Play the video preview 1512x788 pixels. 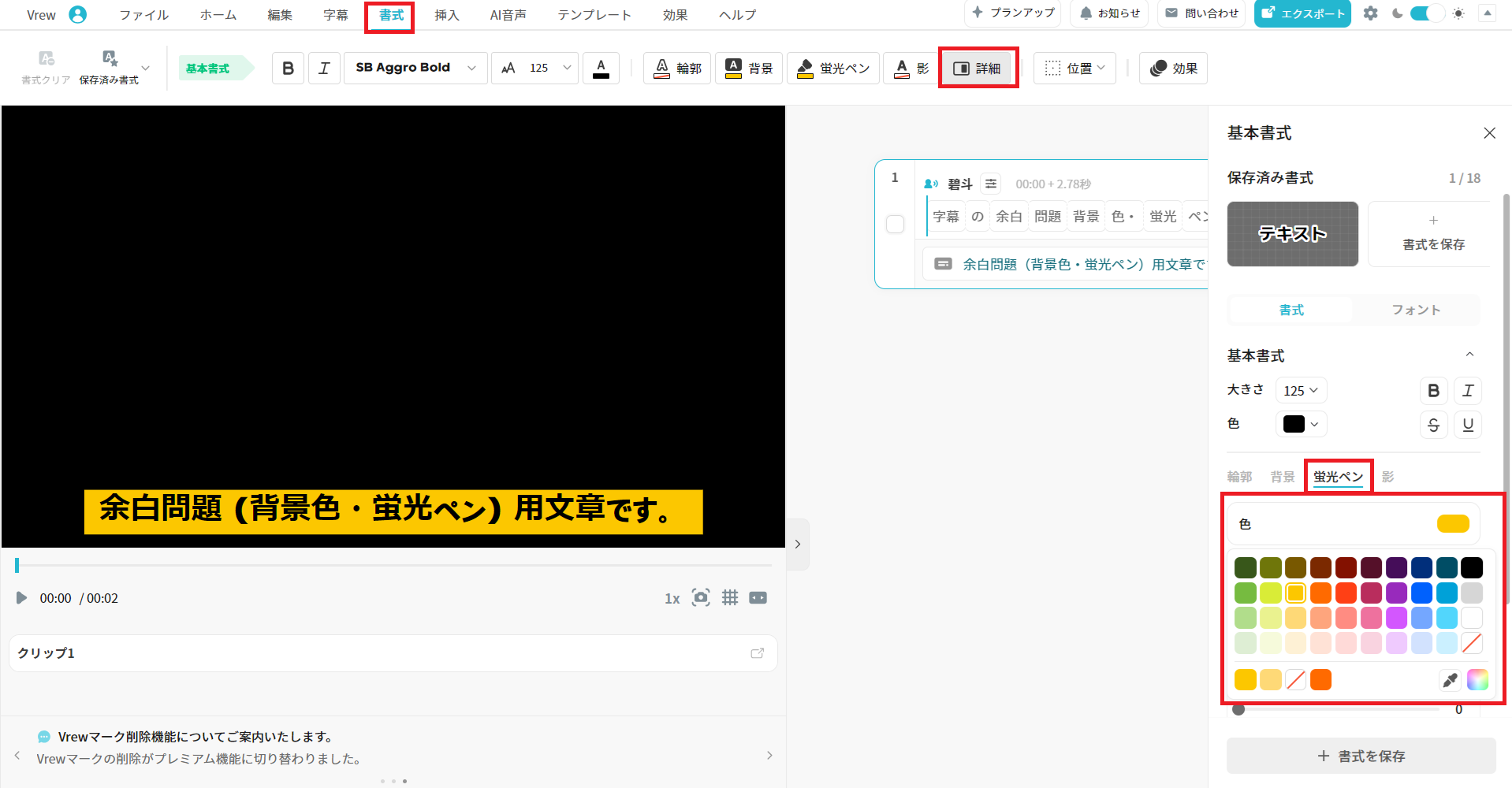[x=21, y=598]
